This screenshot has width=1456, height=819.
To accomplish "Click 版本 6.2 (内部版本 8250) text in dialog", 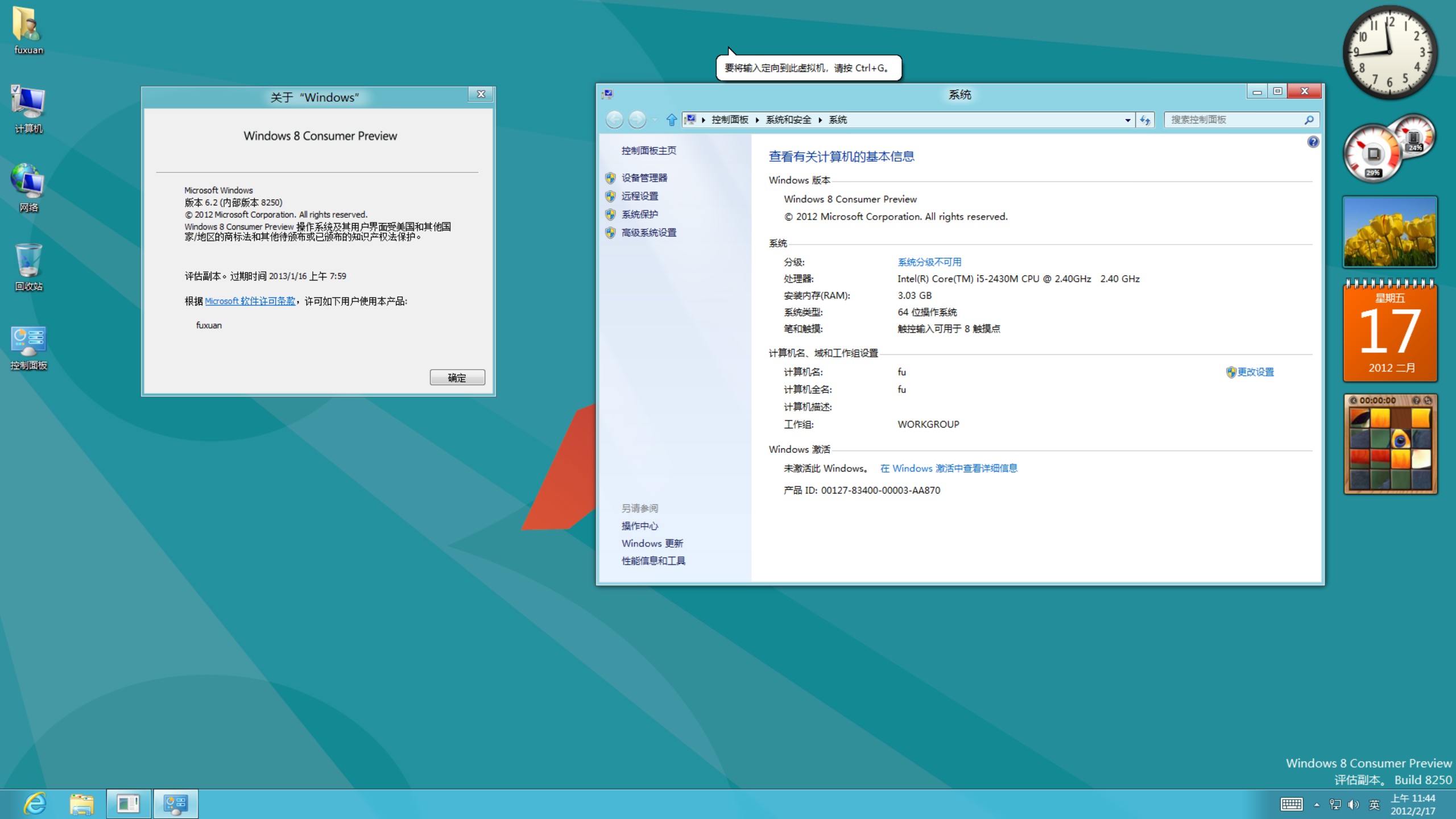I will coord(233,202).
